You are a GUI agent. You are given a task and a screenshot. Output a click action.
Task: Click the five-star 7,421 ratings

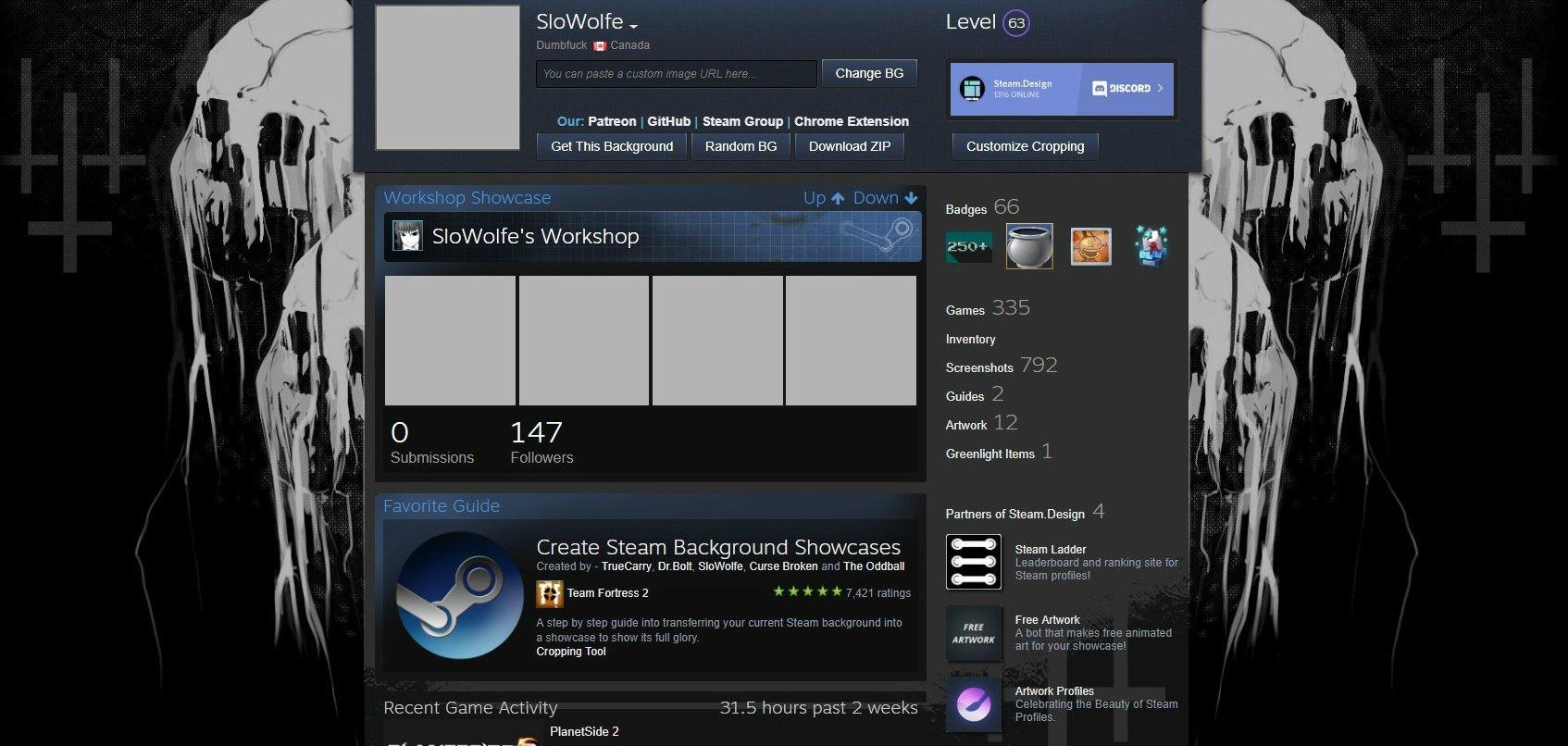tap(841, 592)
